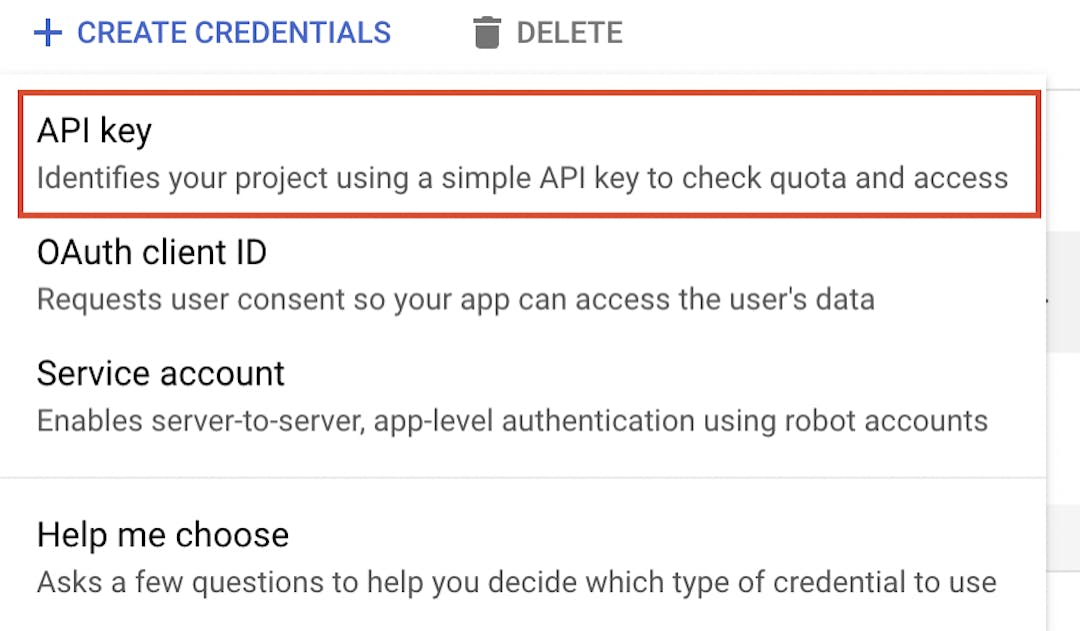Click 'Asks a few questions' description text

click(516, 582)
